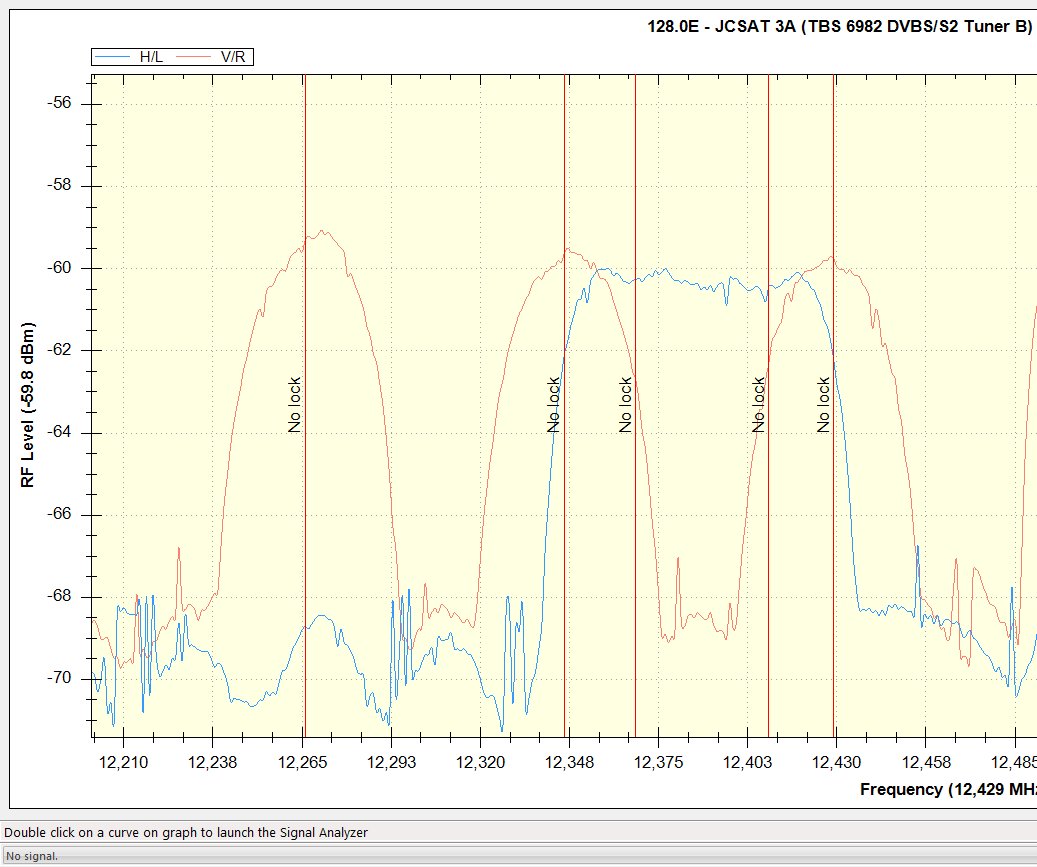Click the -64 RF level label
The image size is (1037, 867).
[59, 432]
